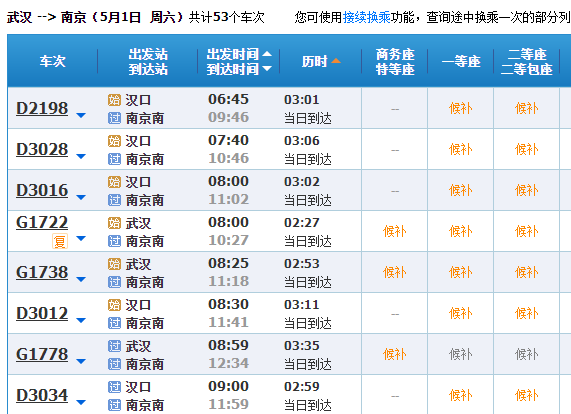The width and height of the screenshot is (571, 414).
Task: Click the 复 icon under G1722
Action: (x=60, y=241)
